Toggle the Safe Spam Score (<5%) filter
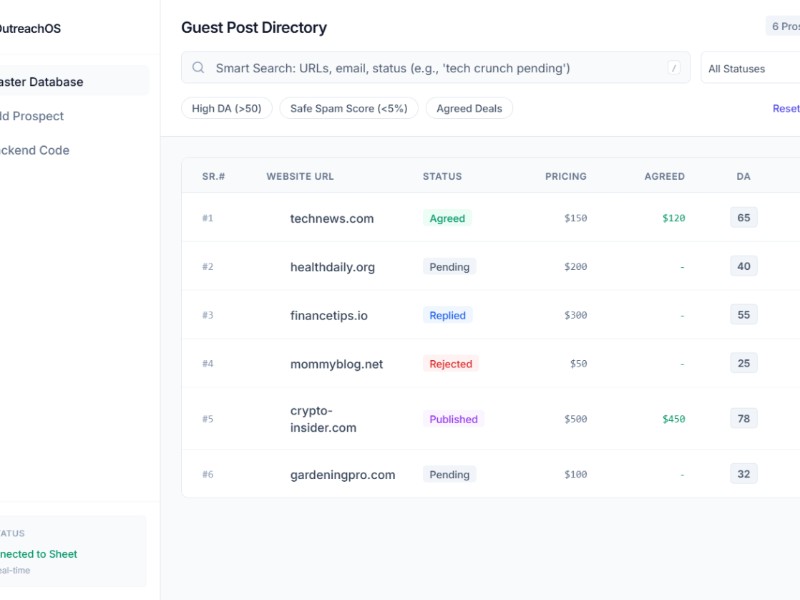Screen dimensions: 800x600 pyautogui.click(x=349, y=108)
